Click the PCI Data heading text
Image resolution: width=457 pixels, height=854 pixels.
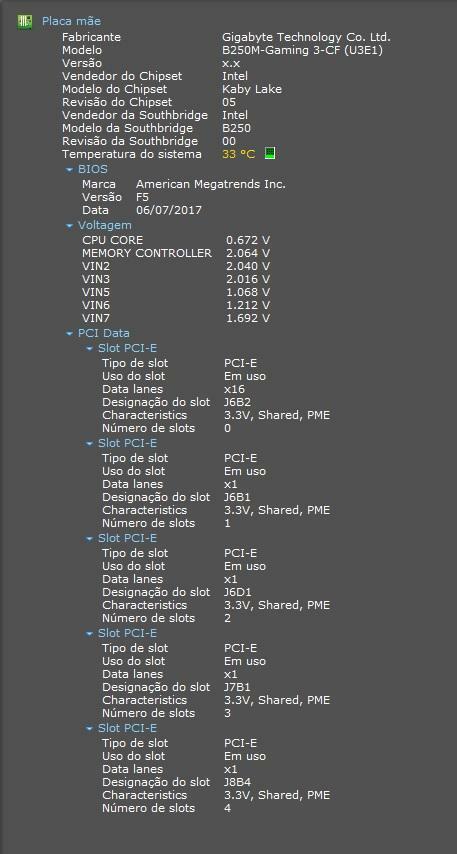coord(103,333)
